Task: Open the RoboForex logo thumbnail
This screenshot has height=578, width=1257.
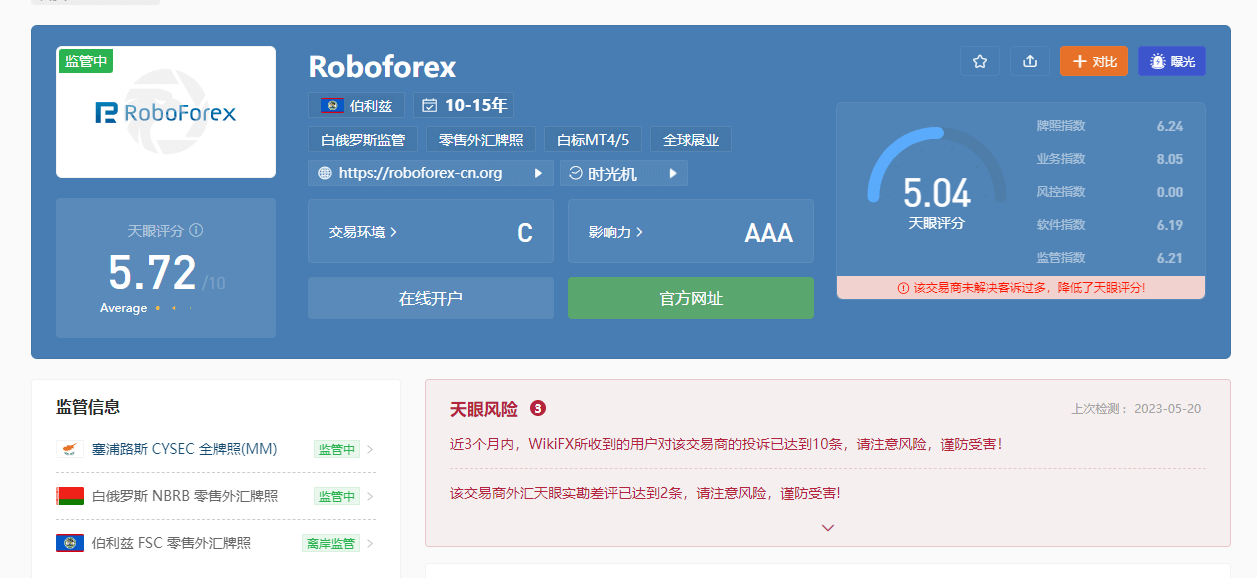Action: pyautogui.click(x=166, y=112)
